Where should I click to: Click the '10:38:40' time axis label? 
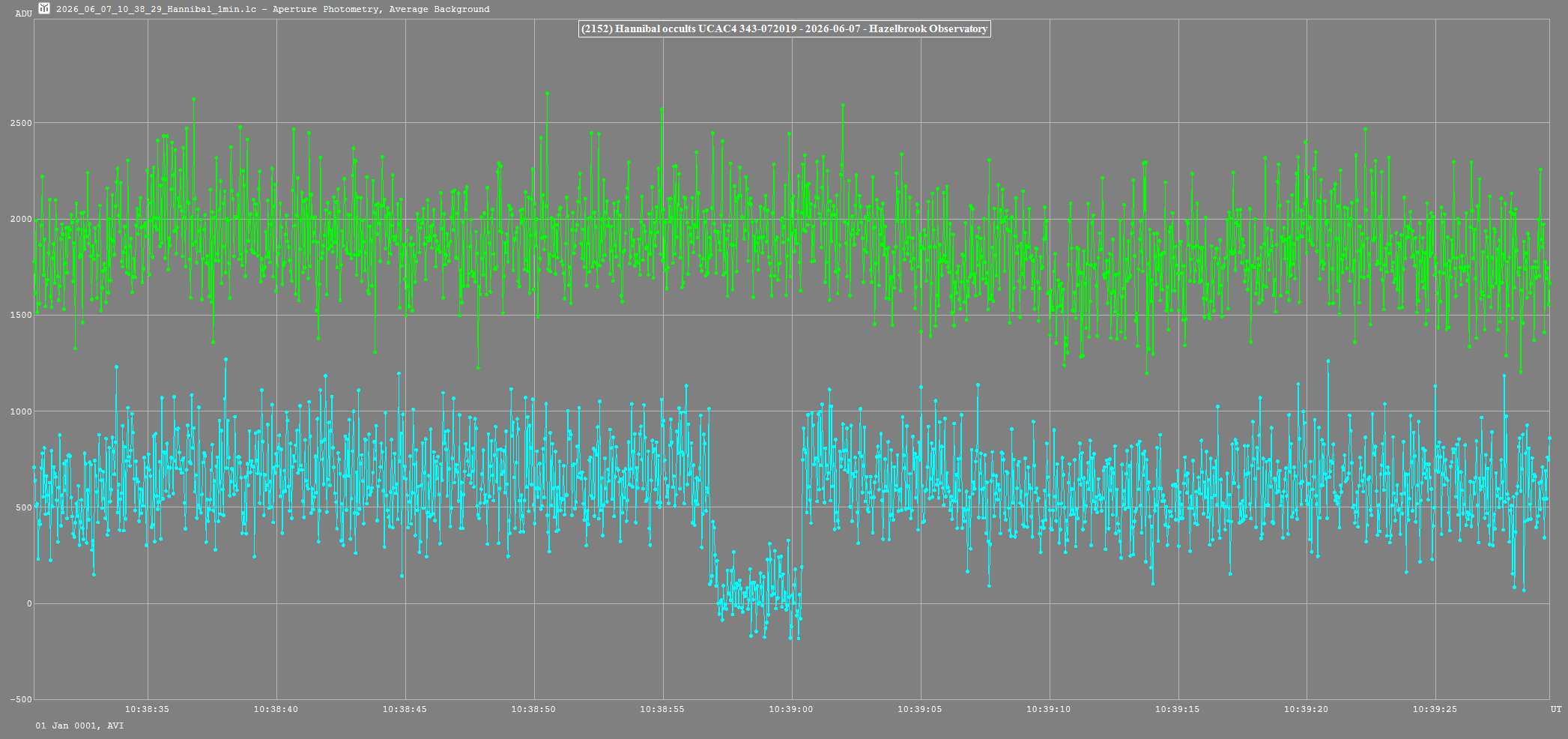pos(276,709)
